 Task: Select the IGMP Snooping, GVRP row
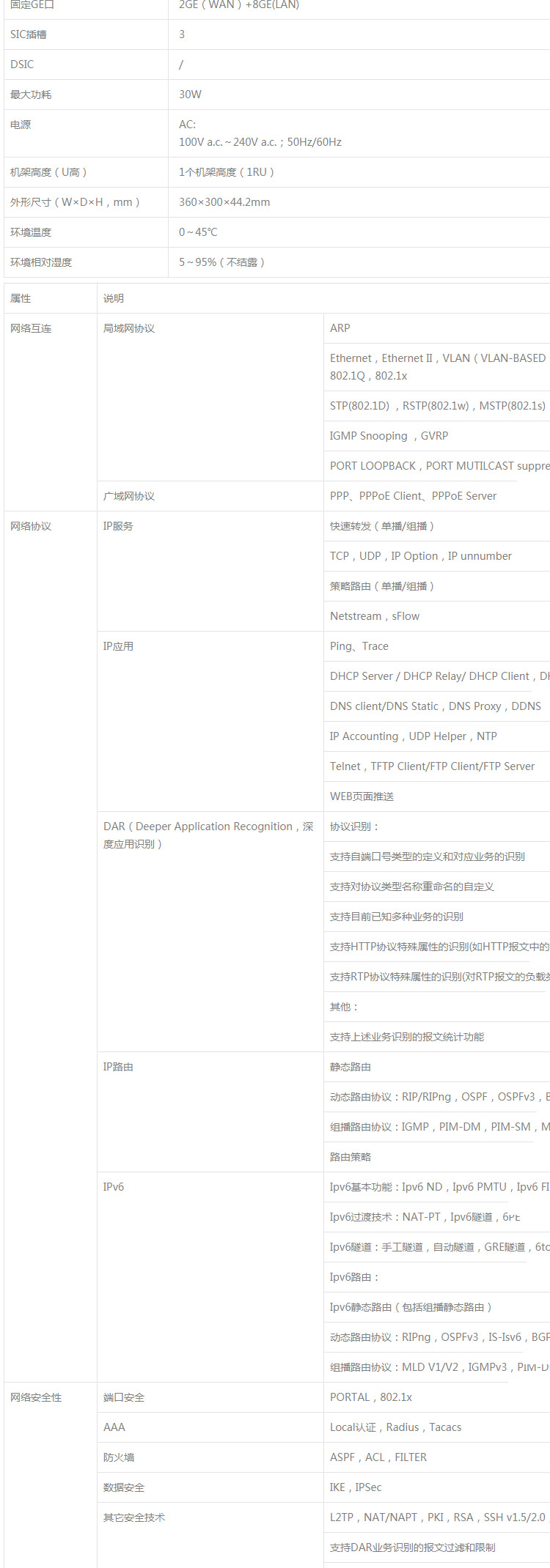click(x=389, y=436)
